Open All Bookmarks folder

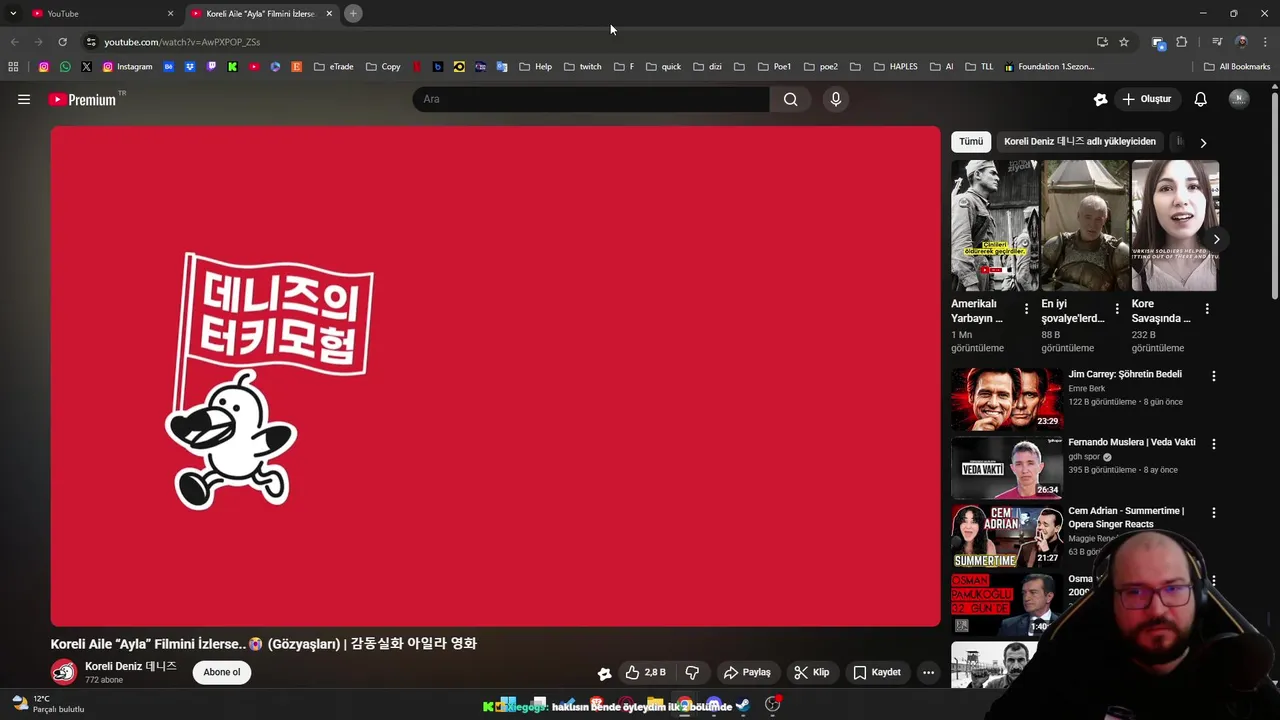coord(1237,67)
